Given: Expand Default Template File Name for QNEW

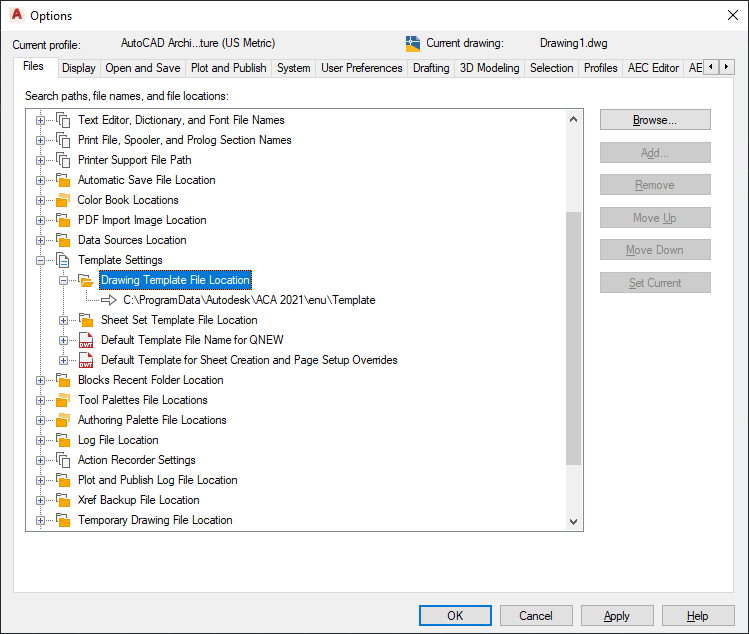Looking at the screenshot, I should pos(64,341).
